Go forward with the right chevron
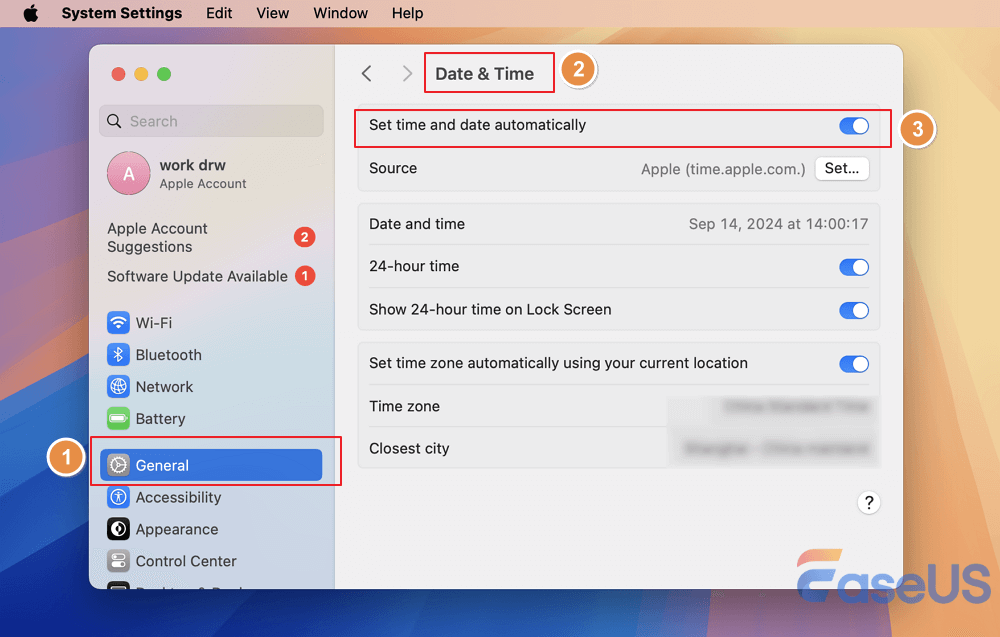 pyautogui.click(x=407, y=73)
